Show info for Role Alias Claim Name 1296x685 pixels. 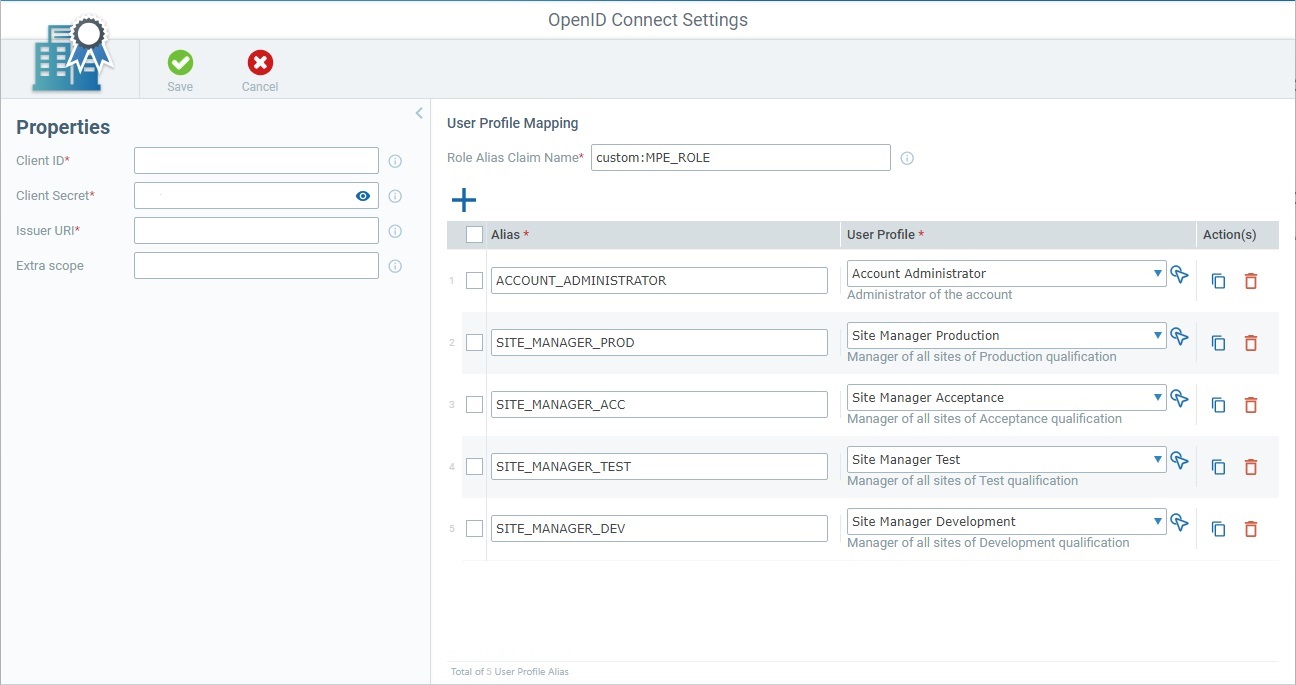pyautogui.click(x=907, y=158)
